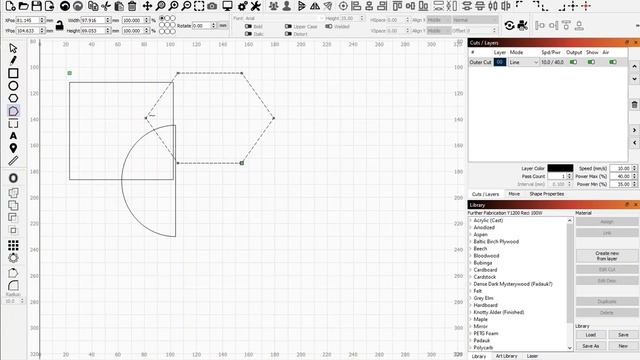Toggle the Italic text switch
Screen dimensions: 640x360
(x=248, y=34)
